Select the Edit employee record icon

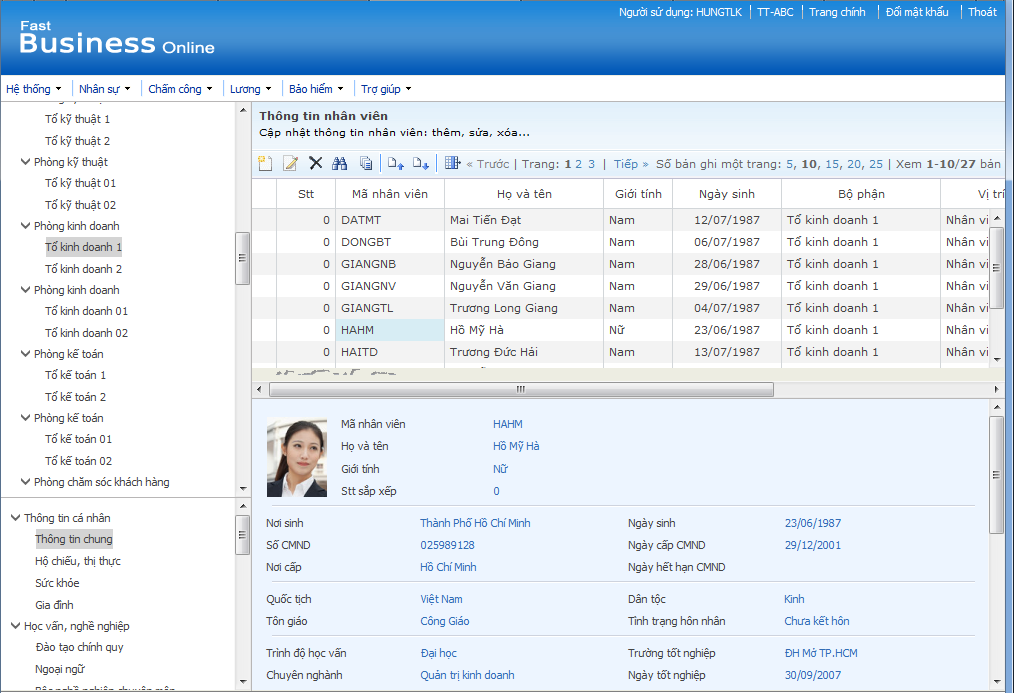(x=288, y=162)
